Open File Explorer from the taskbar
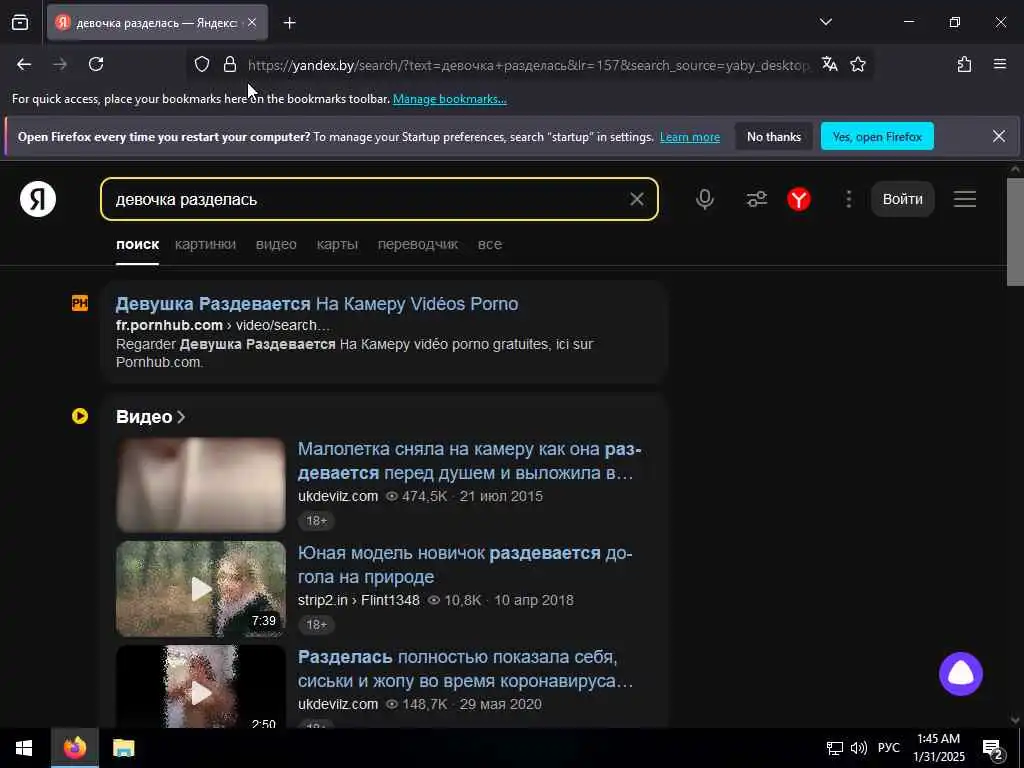The image size is (1024, 768). point(123,748)
